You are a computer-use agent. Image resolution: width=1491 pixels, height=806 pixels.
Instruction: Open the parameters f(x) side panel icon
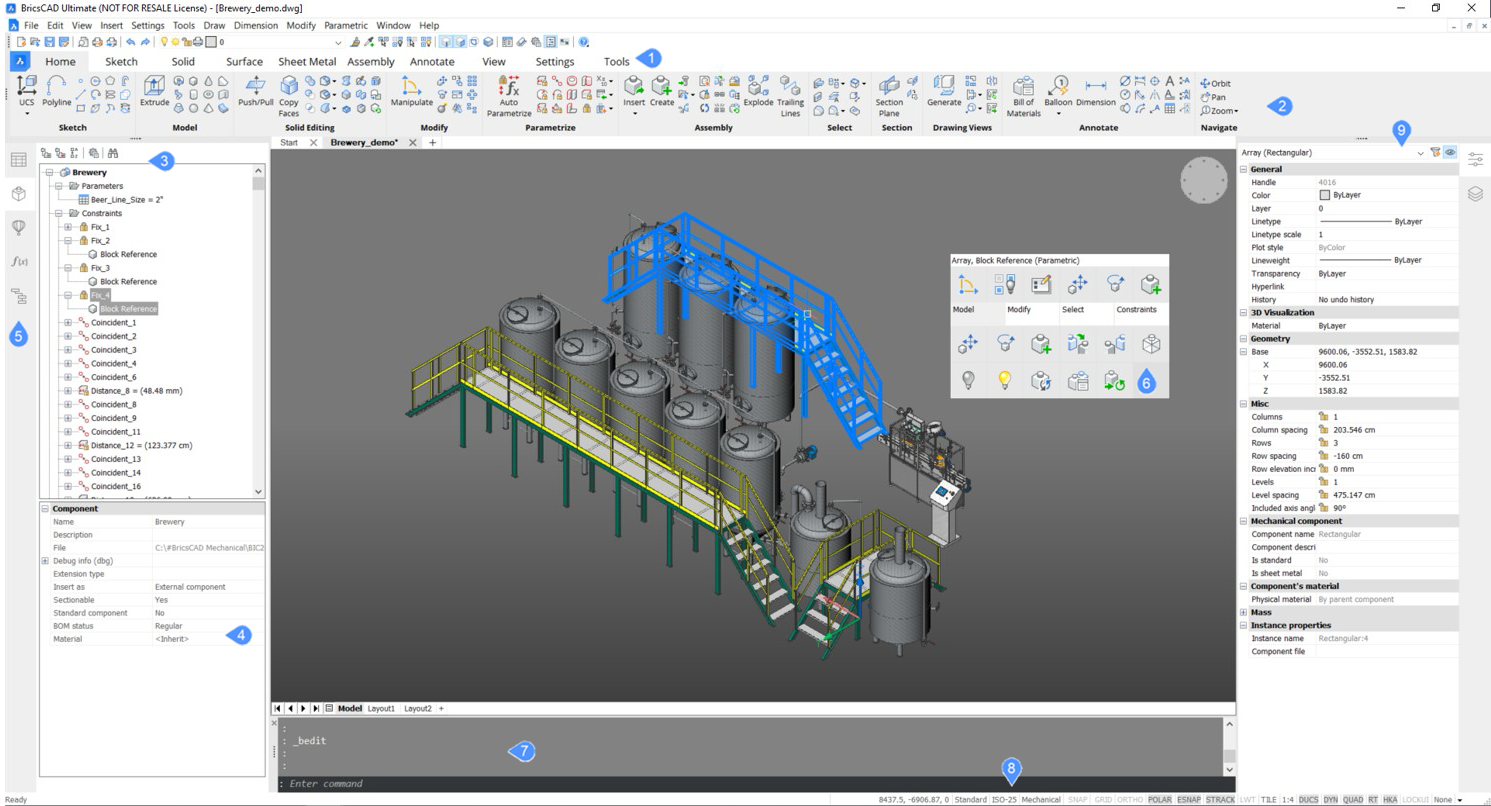click(x=18, y=261)
